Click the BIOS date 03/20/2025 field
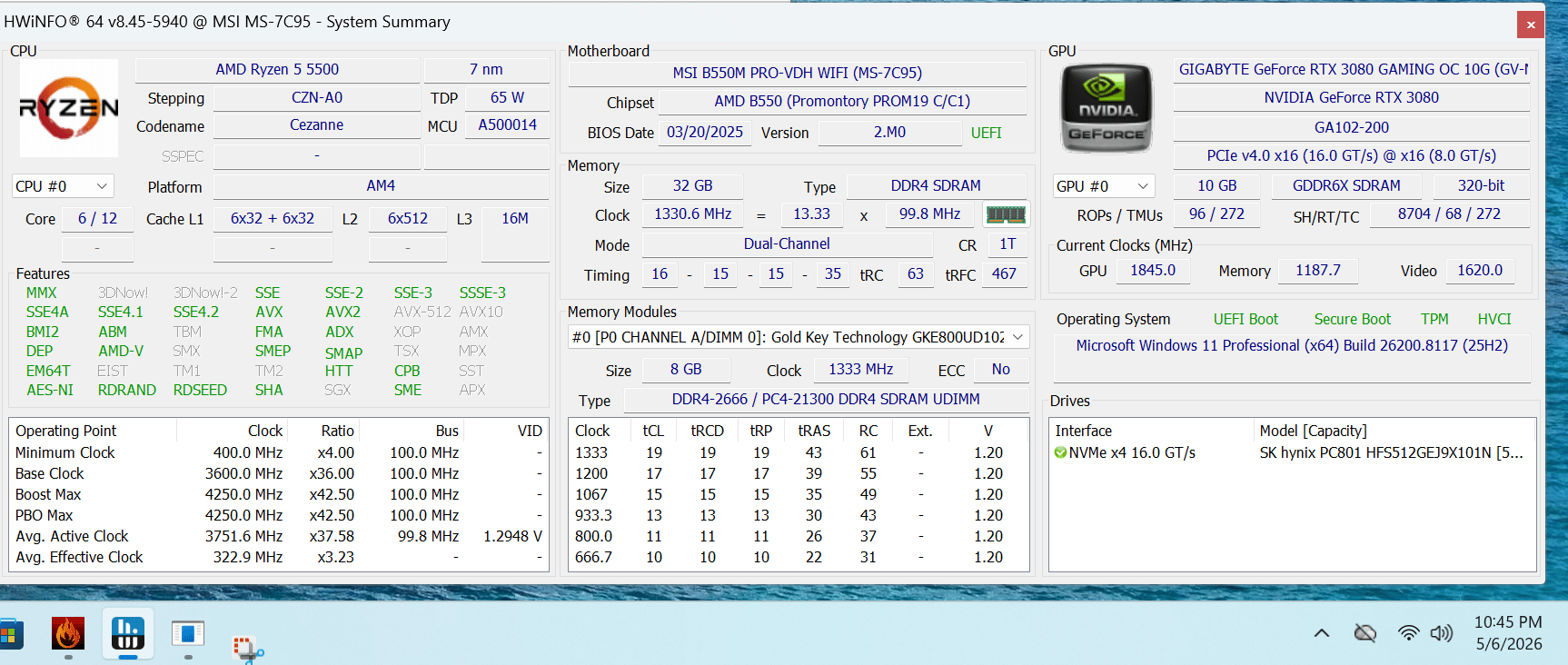This screenshot has width=1568, height=665. click(704, 133)
